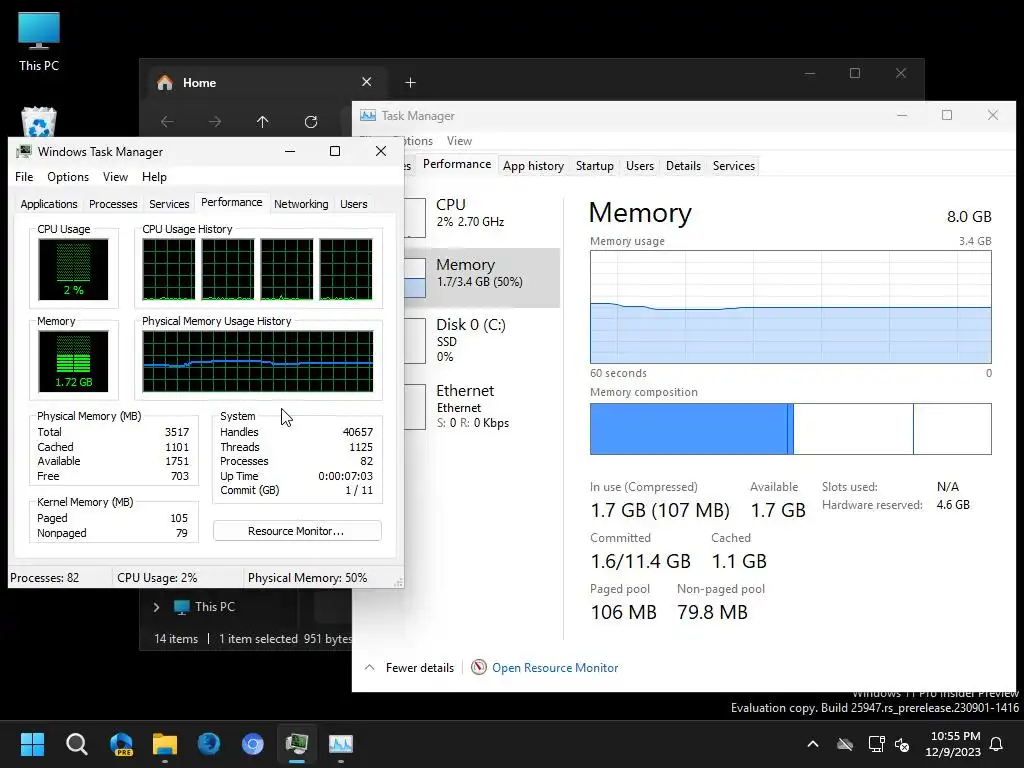Screen dimensions: 1024x768
Task: Close the Home tab in Explorer
Action: click(x=366, y=82)
